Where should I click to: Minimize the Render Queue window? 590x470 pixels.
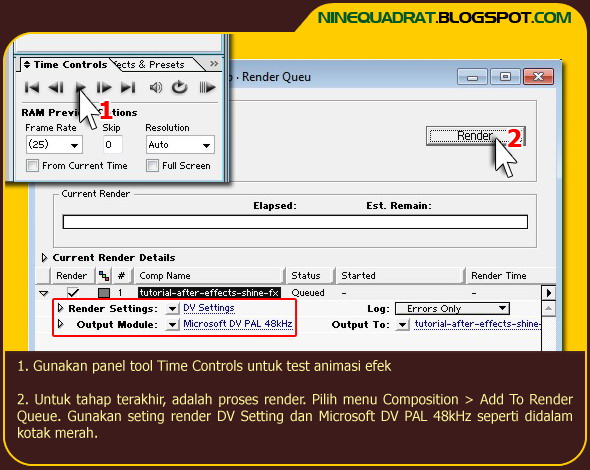[x=473, y=77]
